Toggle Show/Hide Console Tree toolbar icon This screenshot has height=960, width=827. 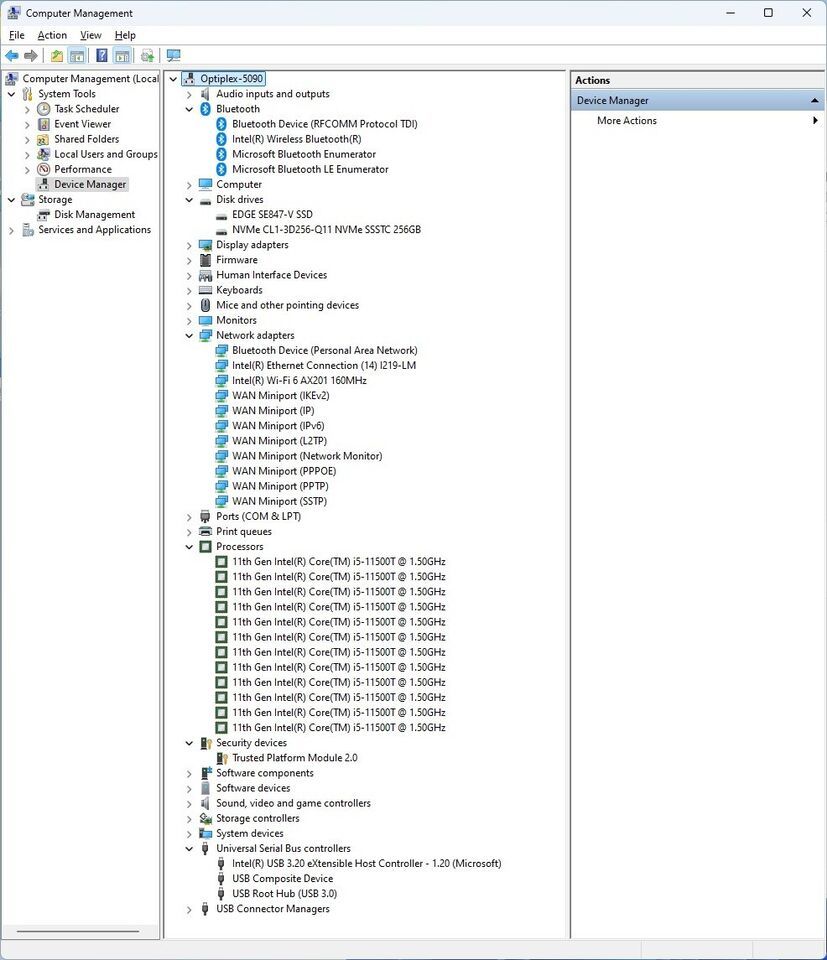tap(77, 56)
